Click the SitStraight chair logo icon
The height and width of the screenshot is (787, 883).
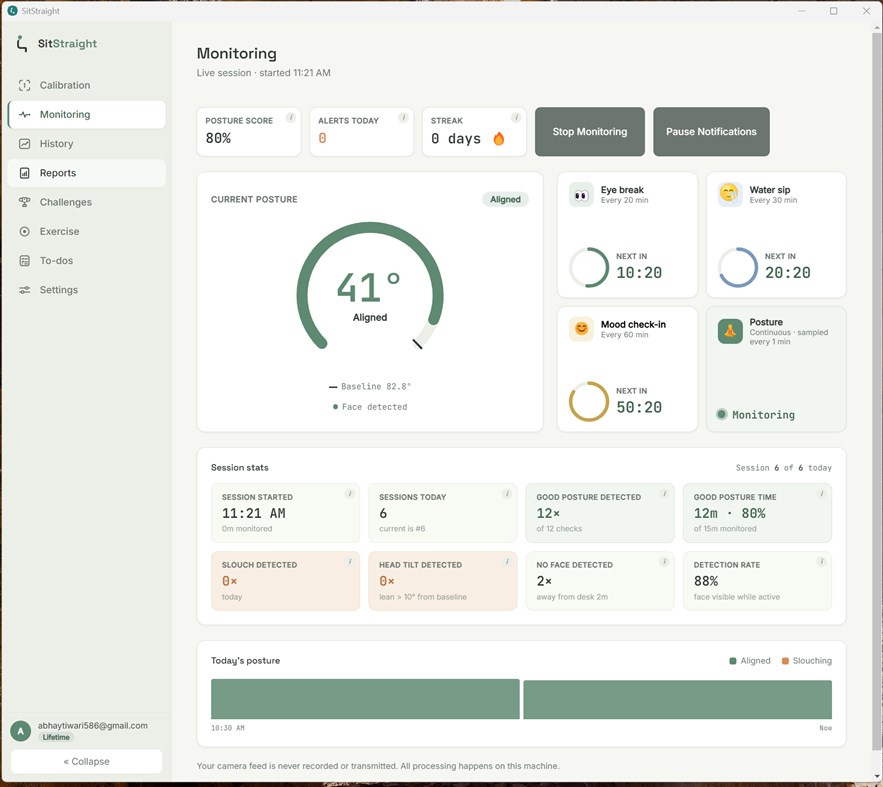(x=21, y=43)
